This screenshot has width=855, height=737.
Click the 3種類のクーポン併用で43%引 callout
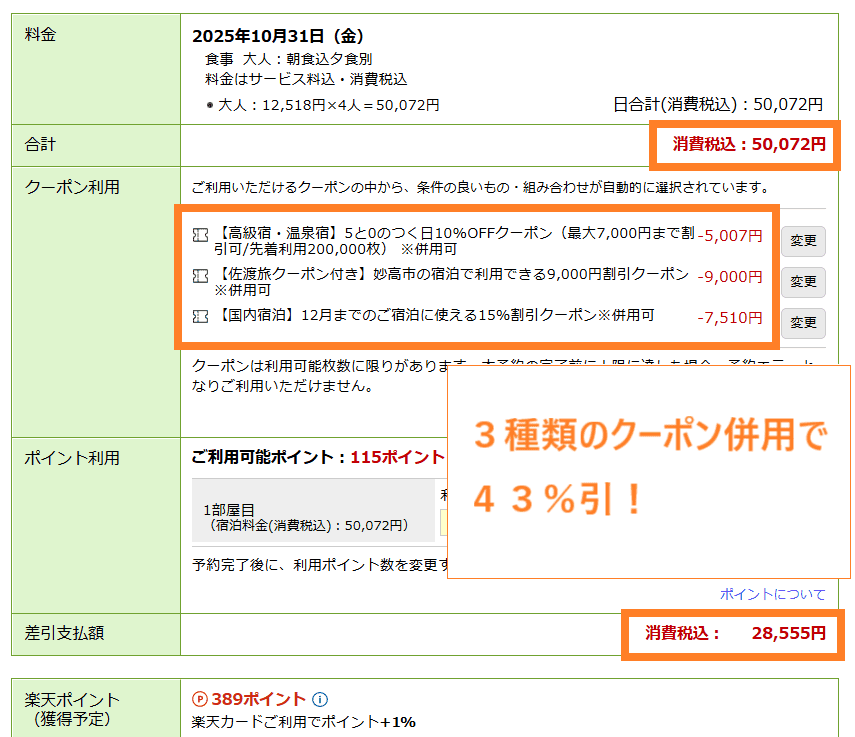pos(648,471)
